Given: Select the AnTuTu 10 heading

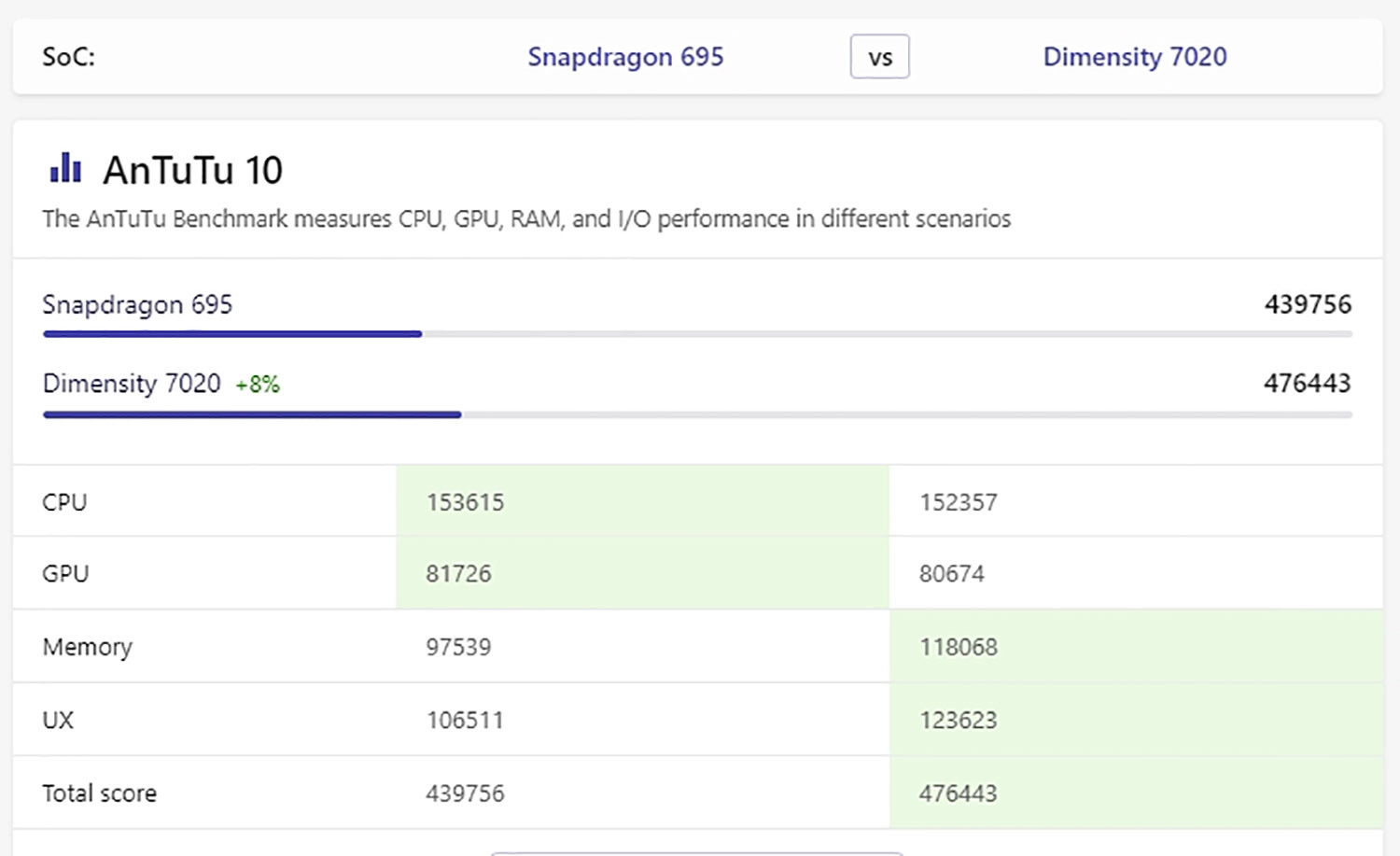Looking at the screenshot, I should [192, 171].
